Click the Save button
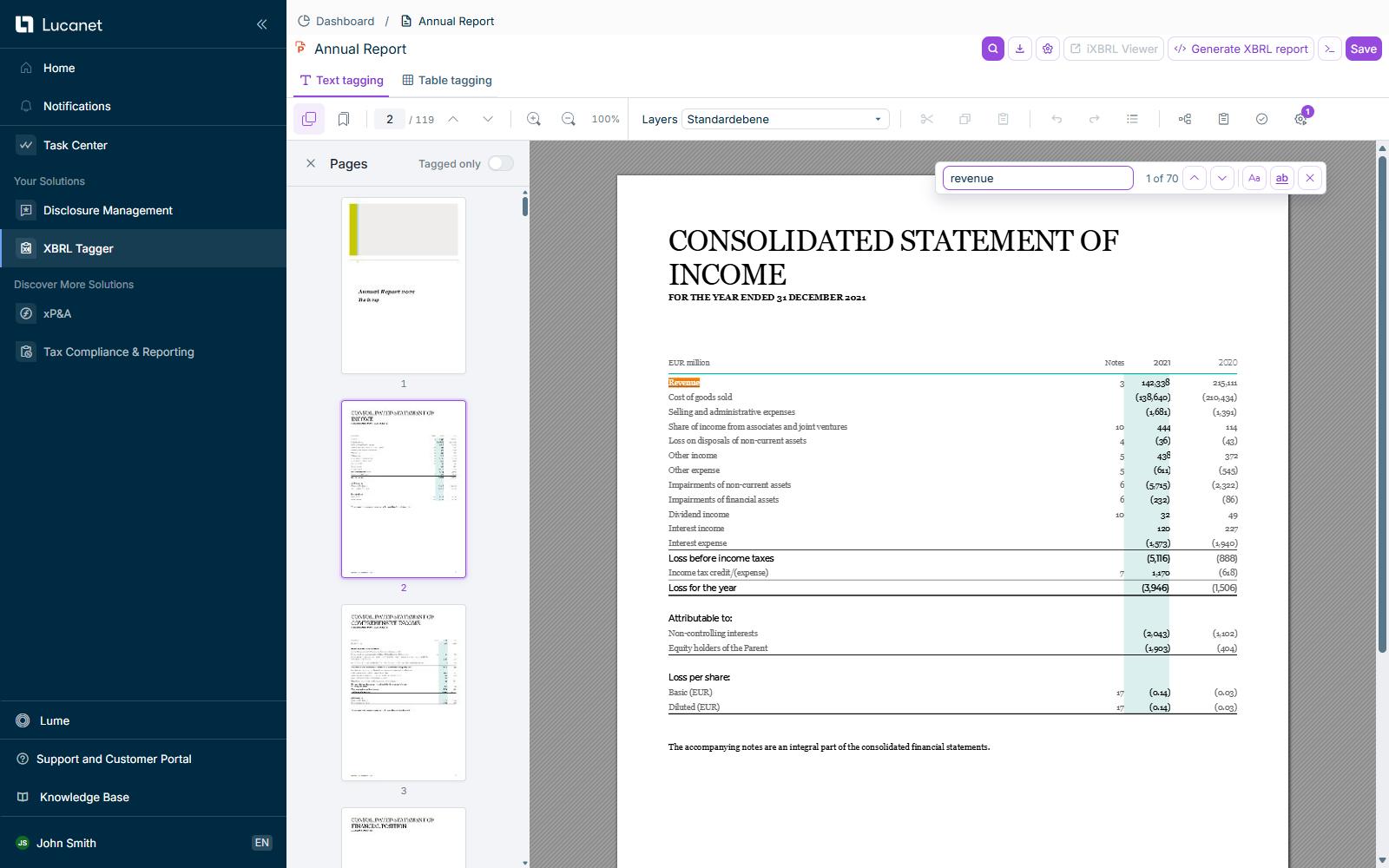The height and width of the screenshot is (868, 1389). coord(1363,49)
